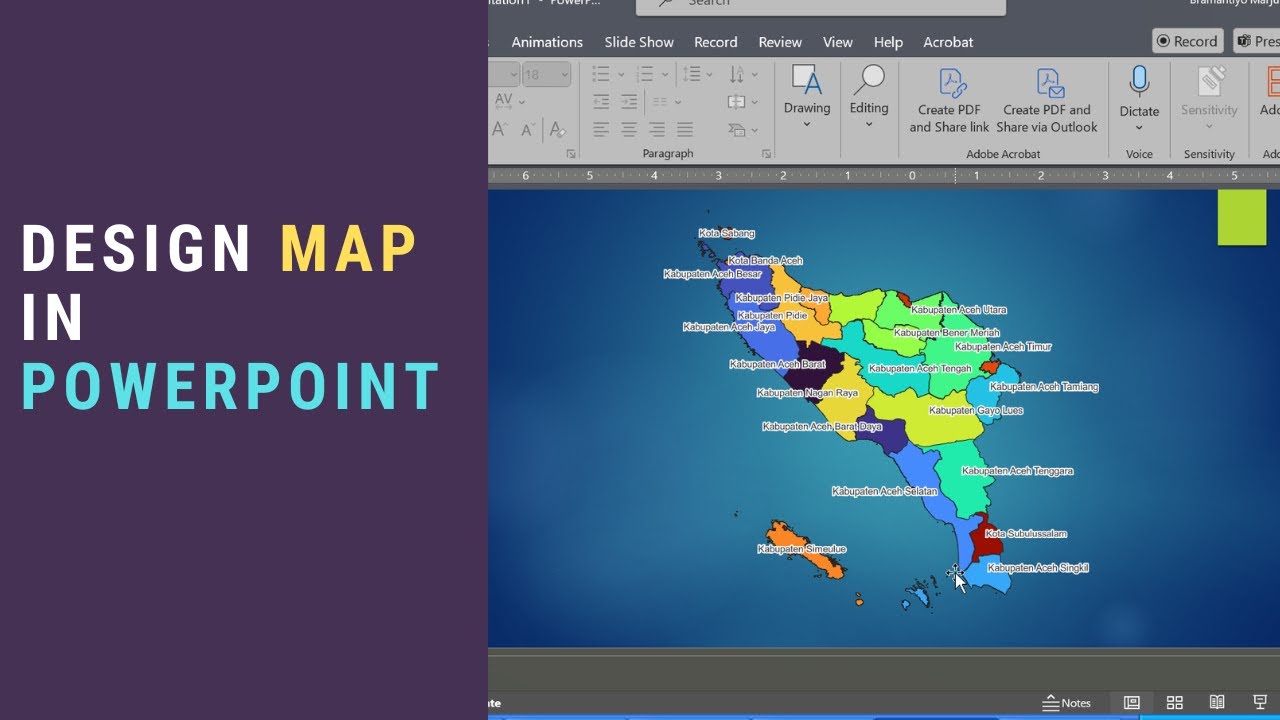Click the Record button at top right
The image size is (1280, 720).
[1187, 41]
